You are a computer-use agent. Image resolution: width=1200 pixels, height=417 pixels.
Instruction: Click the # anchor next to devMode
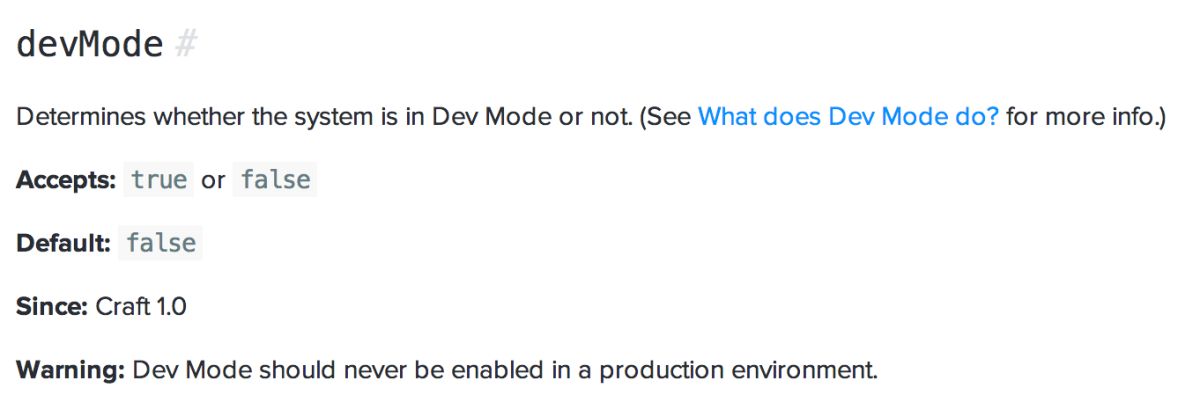(x=185, y=45)
